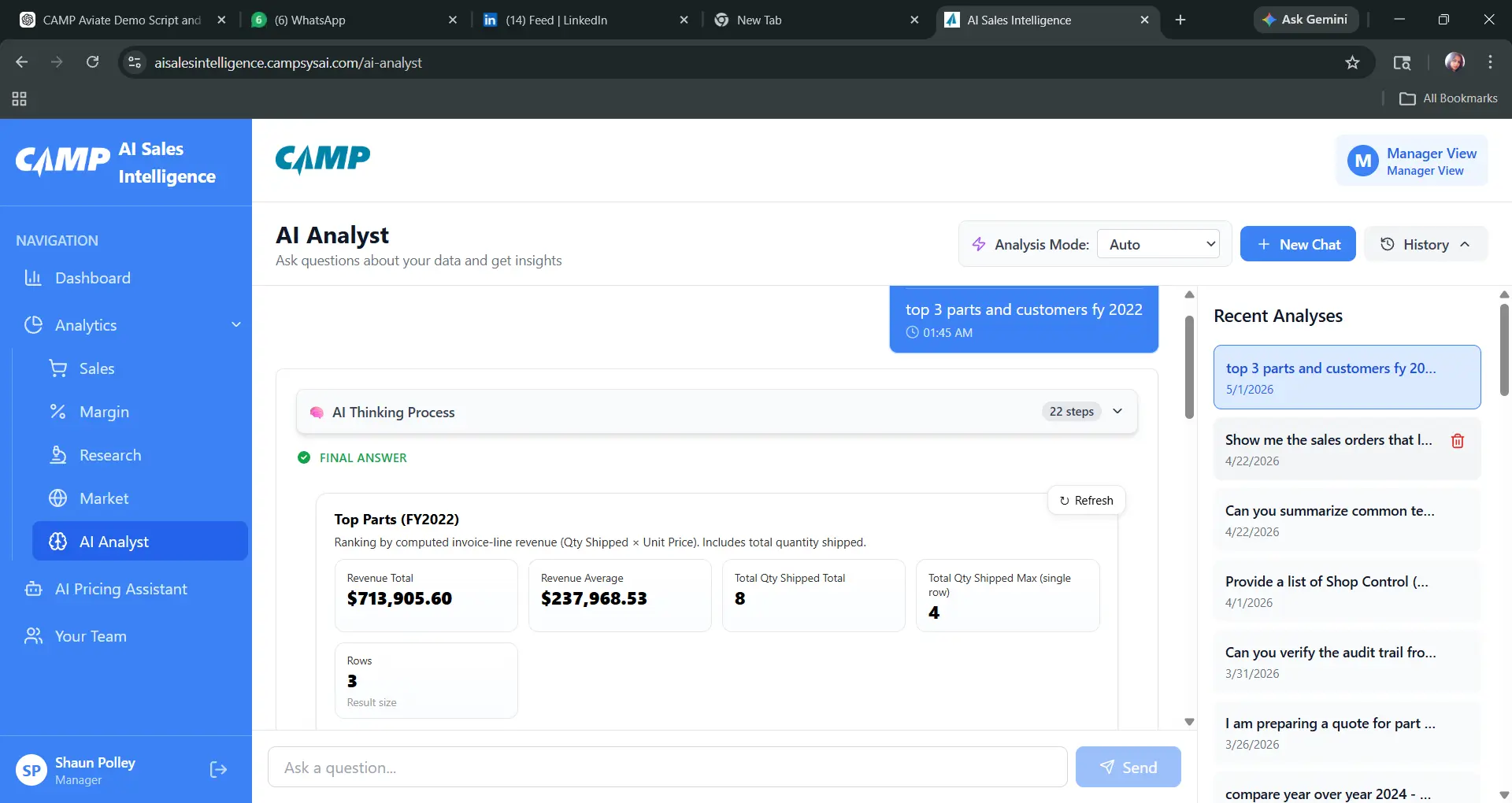The image size is (1512, 803).
Task: Open the 'Can you summarize common te...' analysis
Action: pyautogui.click(x=1347, y=520)
